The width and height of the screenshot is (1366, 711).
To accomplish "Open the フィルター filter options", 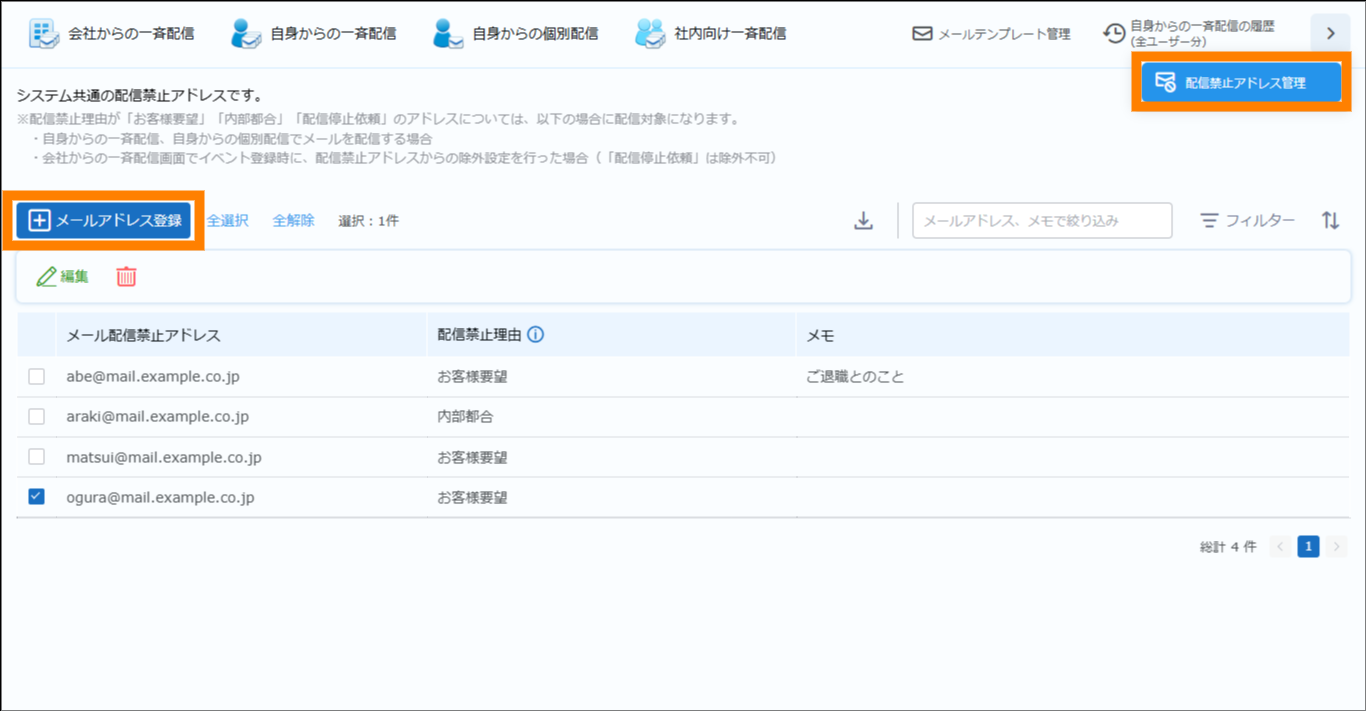I will tap(1247, 221).
